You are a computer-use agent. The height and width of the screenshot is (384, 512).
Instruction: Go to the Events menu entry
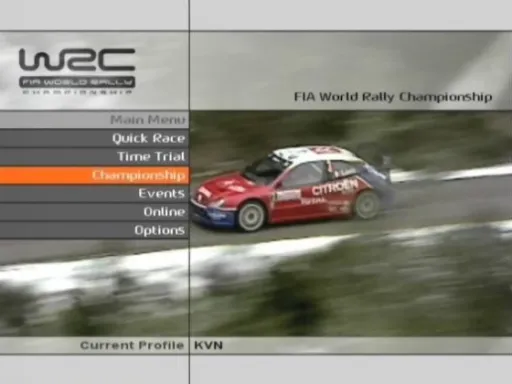click(x=94, y=193)
